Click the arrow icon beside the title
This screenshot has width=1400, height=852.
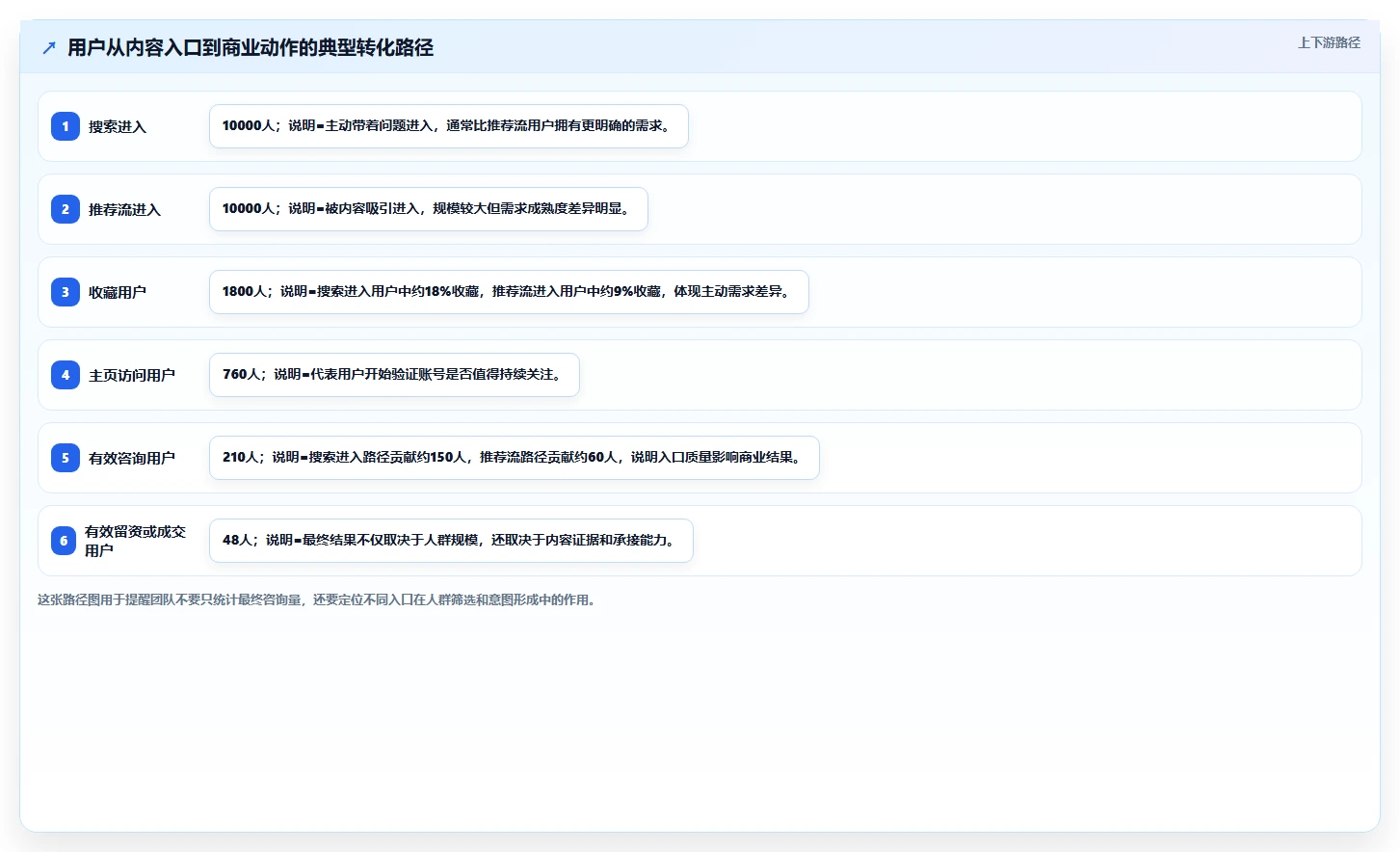[49, 47]
